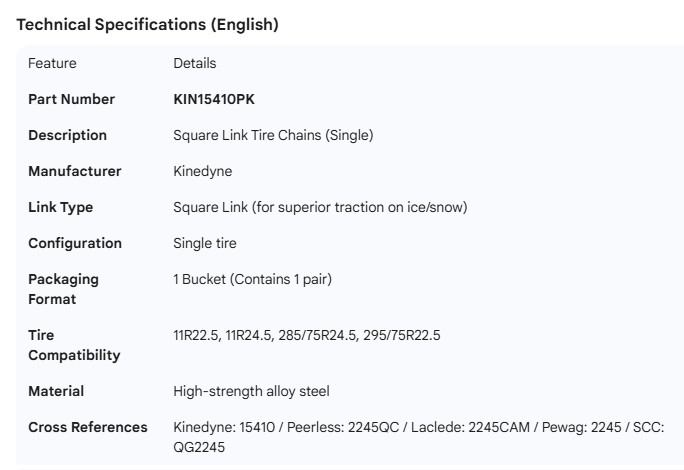Click the Technical Specifications (English) heading
This screenshot has height=470, width=684.
click(x=147, y=25)
